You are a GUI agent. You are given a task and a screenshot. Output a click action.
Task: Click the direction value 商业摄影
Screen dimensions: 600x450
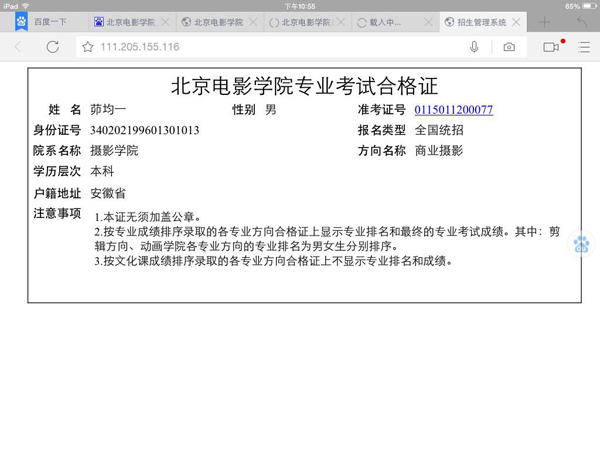click(439, 151)
